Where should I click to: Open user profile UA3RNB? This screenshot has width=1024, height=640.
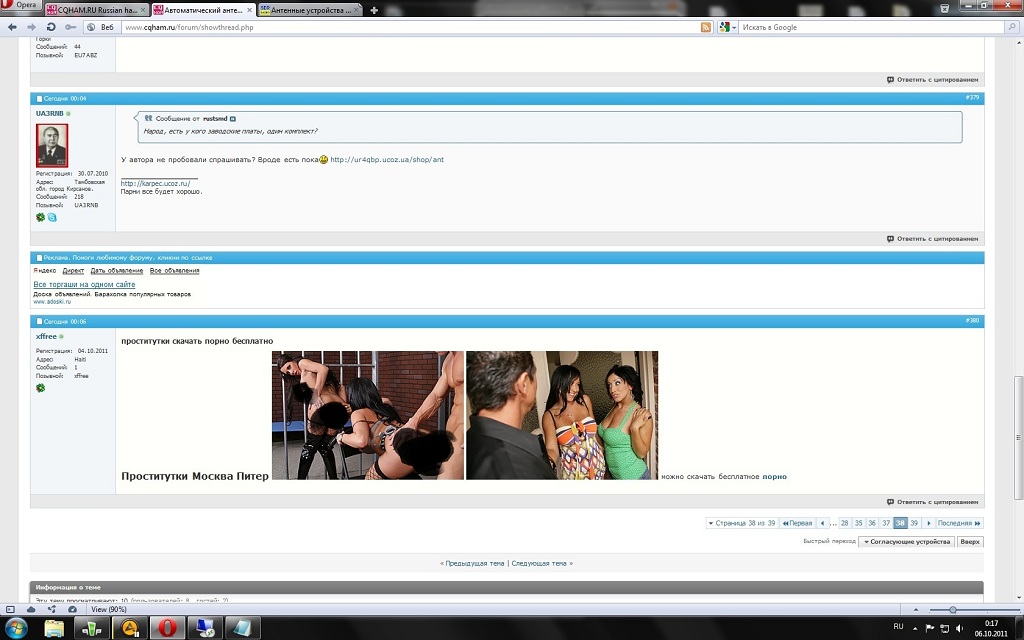click(x=50, y=114)
